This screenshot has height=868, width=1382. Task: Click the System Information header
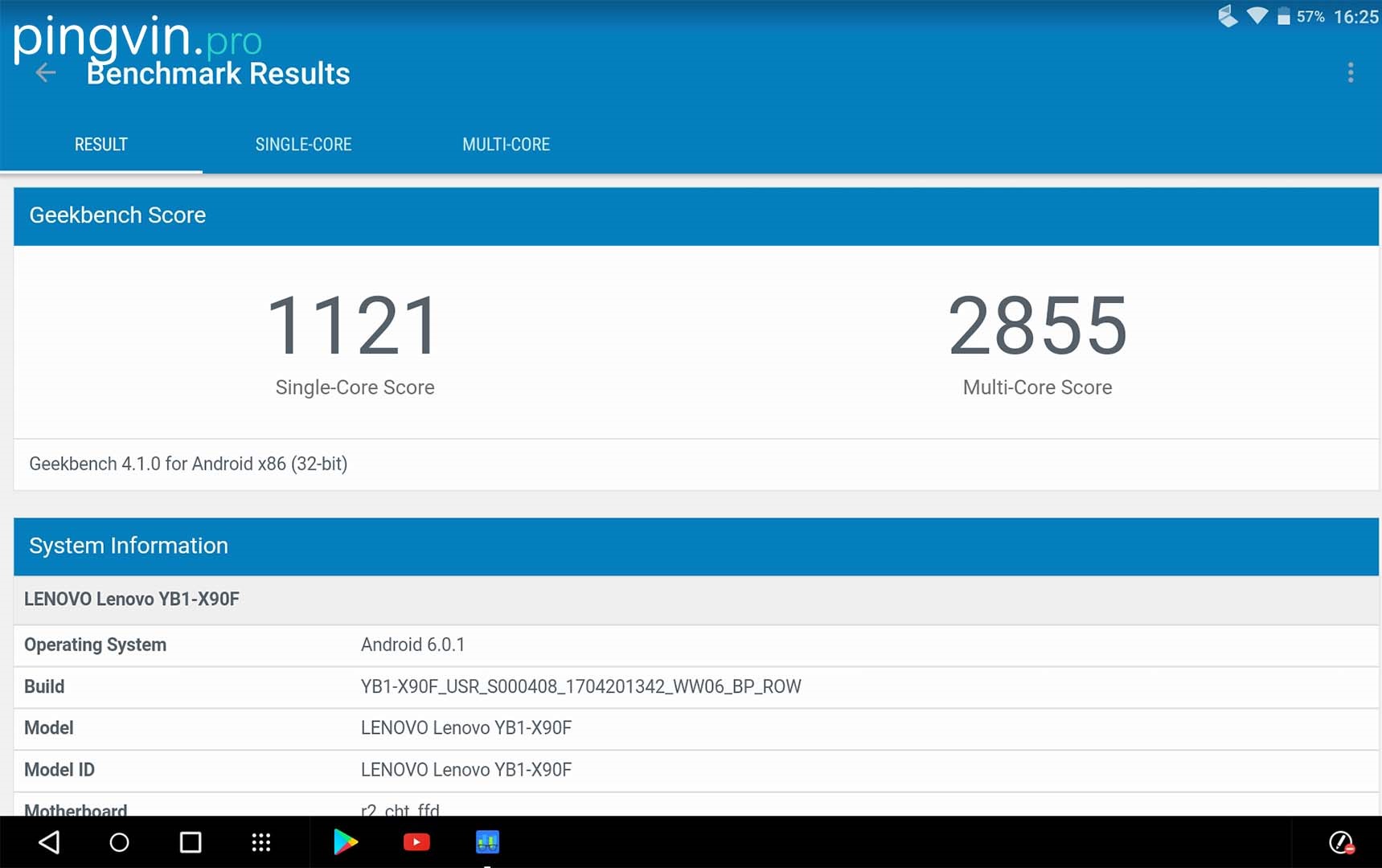[696, 547]
